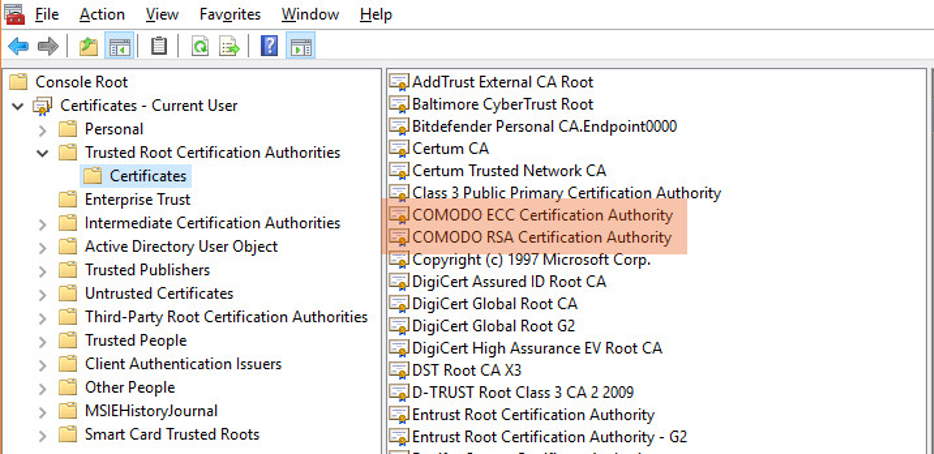Click certificate icon beside DST Root CA X3
The height and width of the screenshot is (454, 934).
coord(399,371)
